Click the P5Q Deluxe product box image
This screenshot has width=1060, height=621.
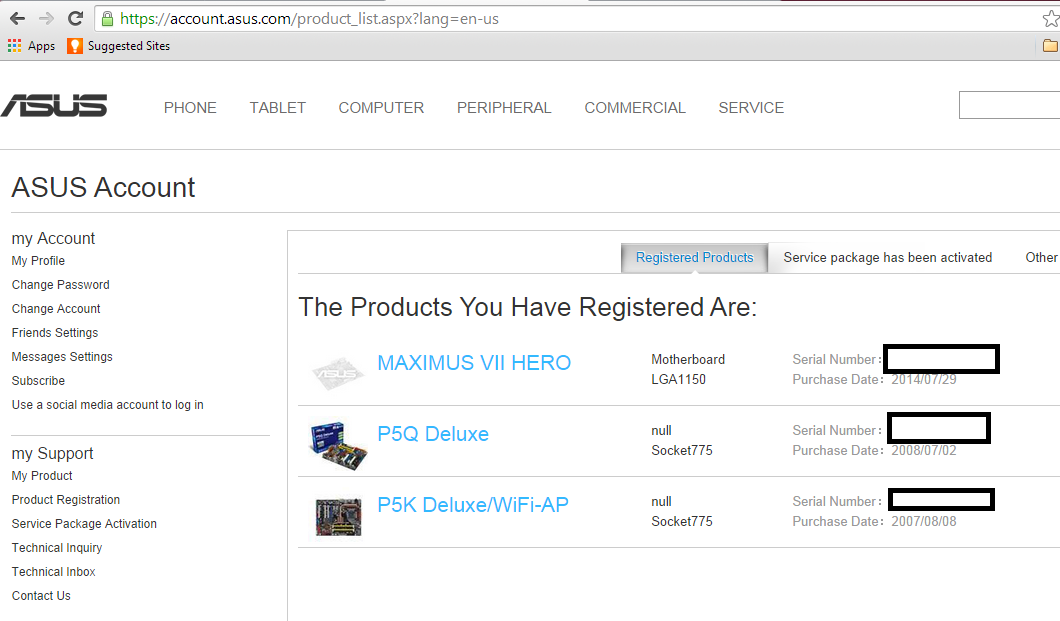click(338, 445)
